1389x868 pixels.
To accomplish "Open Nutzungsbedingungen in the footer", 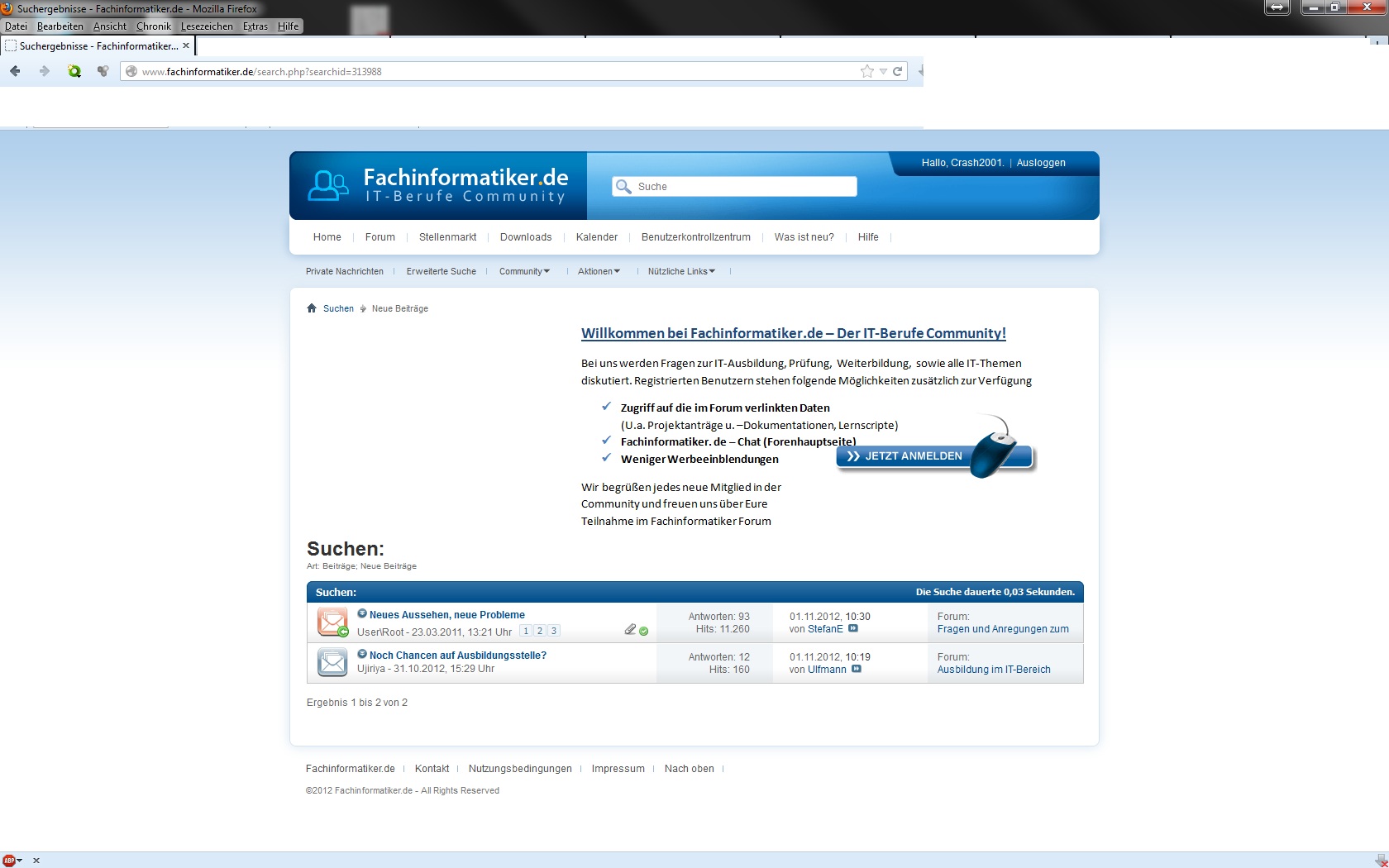I will [x=520, y=769].
